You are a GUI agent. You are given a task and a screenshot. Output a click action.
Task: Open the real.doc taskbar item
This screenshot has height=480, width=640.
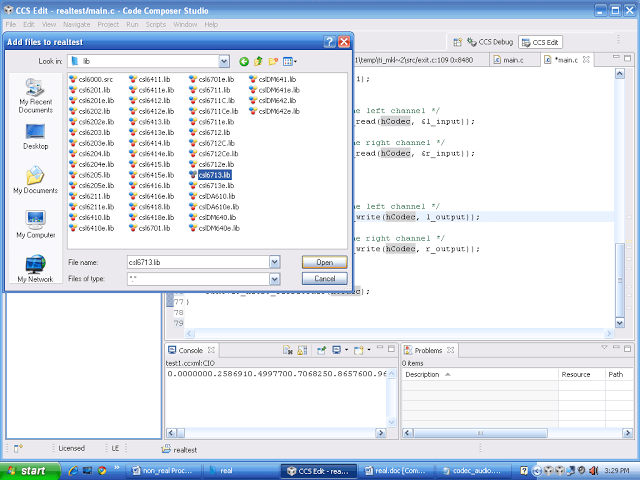[x=394, y=471]
